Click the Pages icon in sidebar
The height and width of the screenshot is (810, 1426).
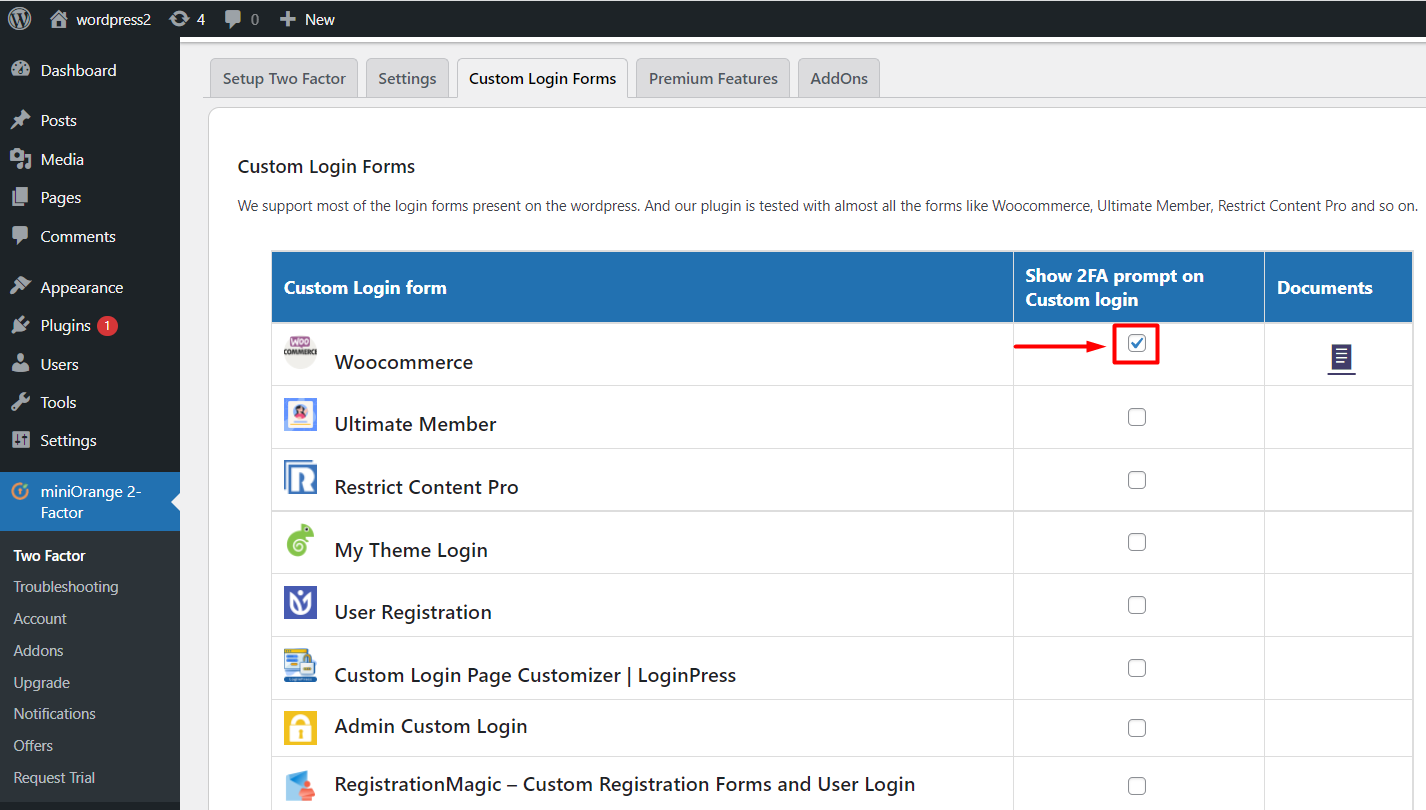(x=20, y=197)
